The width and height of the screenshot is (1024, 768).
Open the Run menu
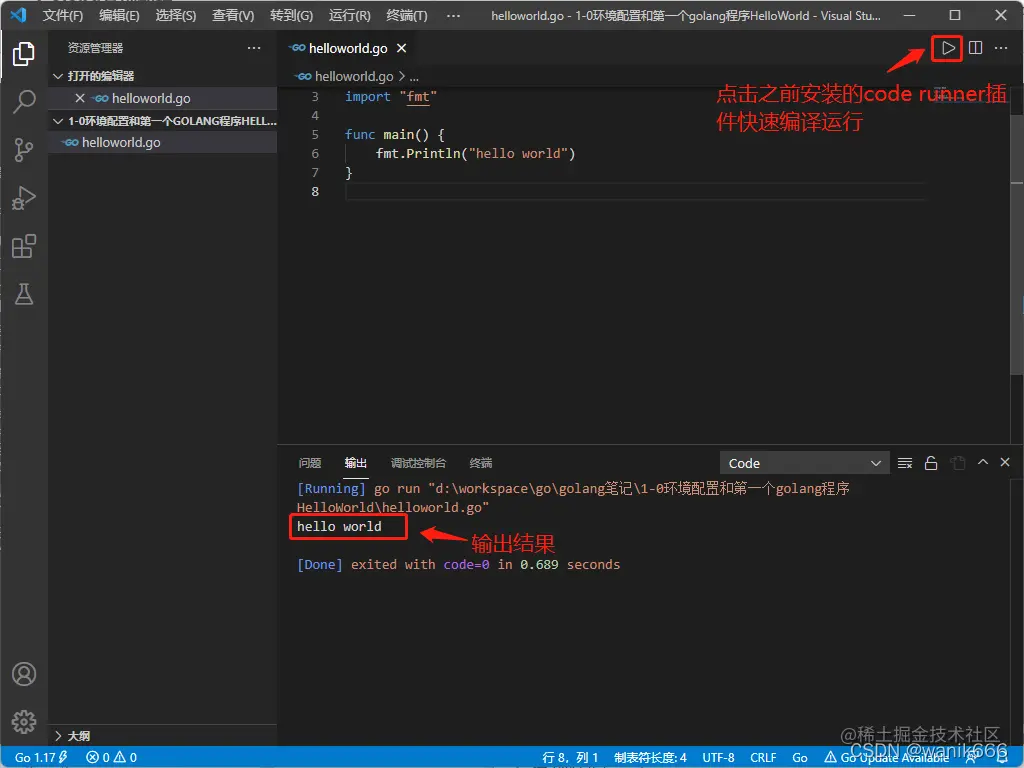pos(349,15)
